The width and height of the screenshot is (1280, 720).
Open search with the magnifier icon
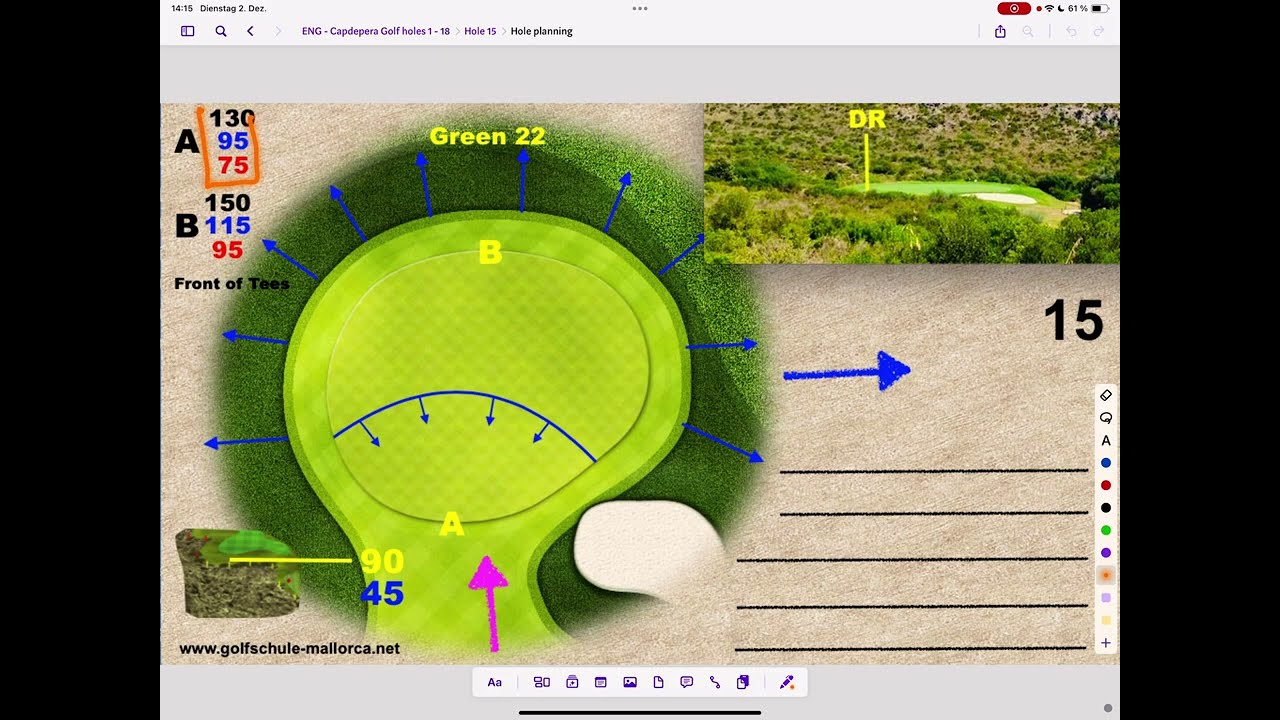(x=221, y=31)
